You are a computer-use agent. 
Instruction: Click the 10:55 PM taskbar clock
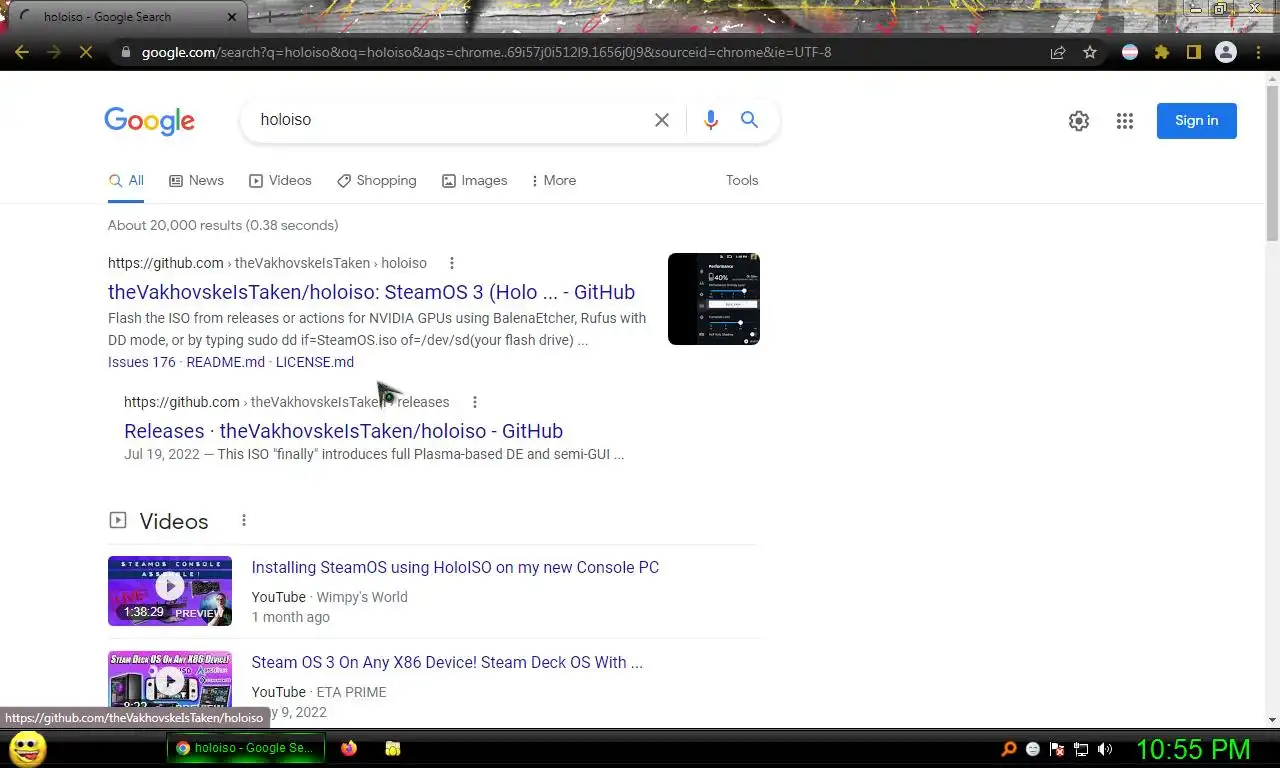(x=1193, y=749)
